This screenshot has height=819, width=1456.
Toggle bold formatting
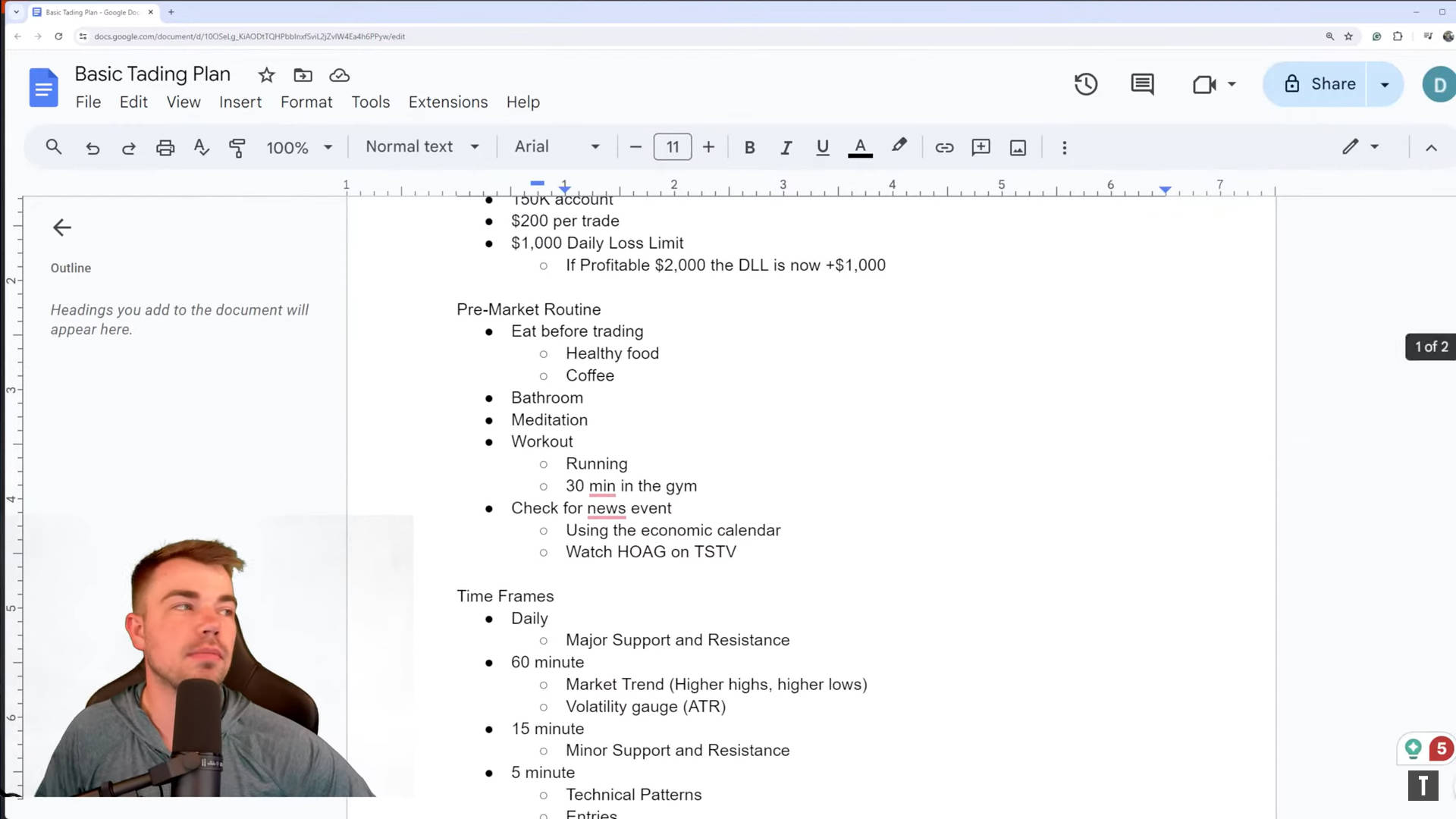coord(749,148)
